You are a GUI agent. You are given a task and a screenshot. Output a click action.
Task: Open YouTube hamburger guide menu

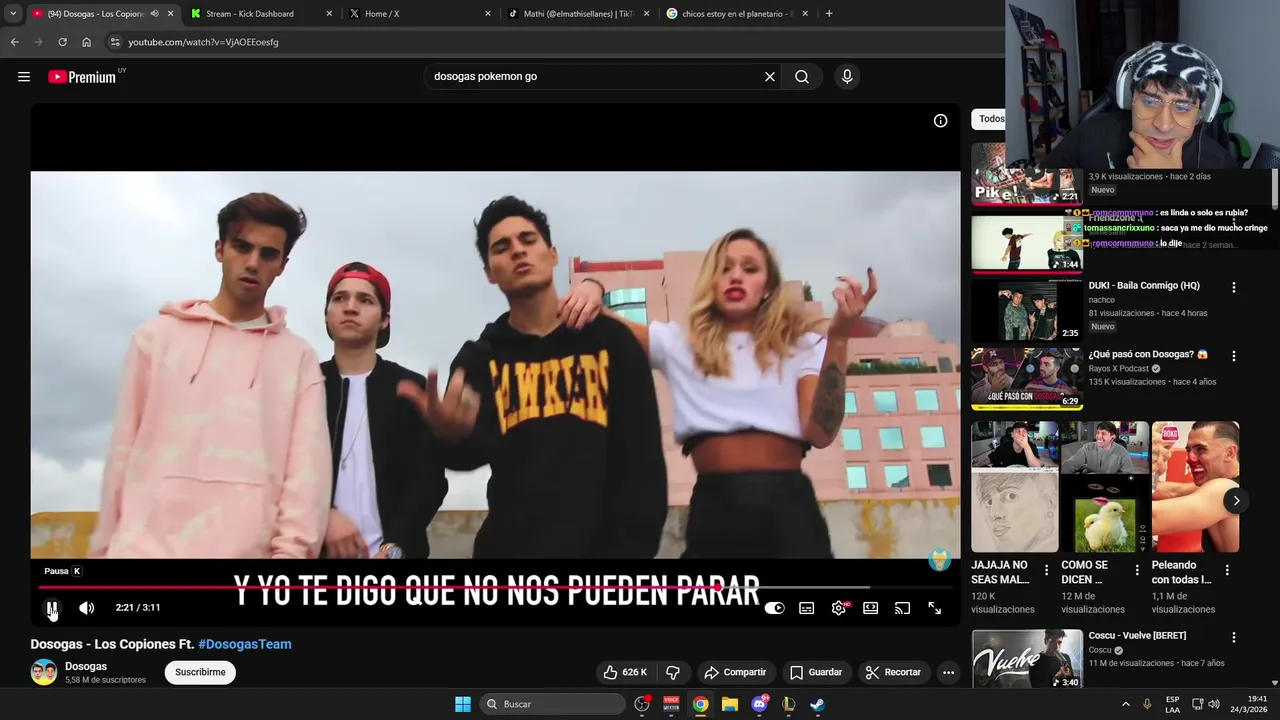(24, 77)
